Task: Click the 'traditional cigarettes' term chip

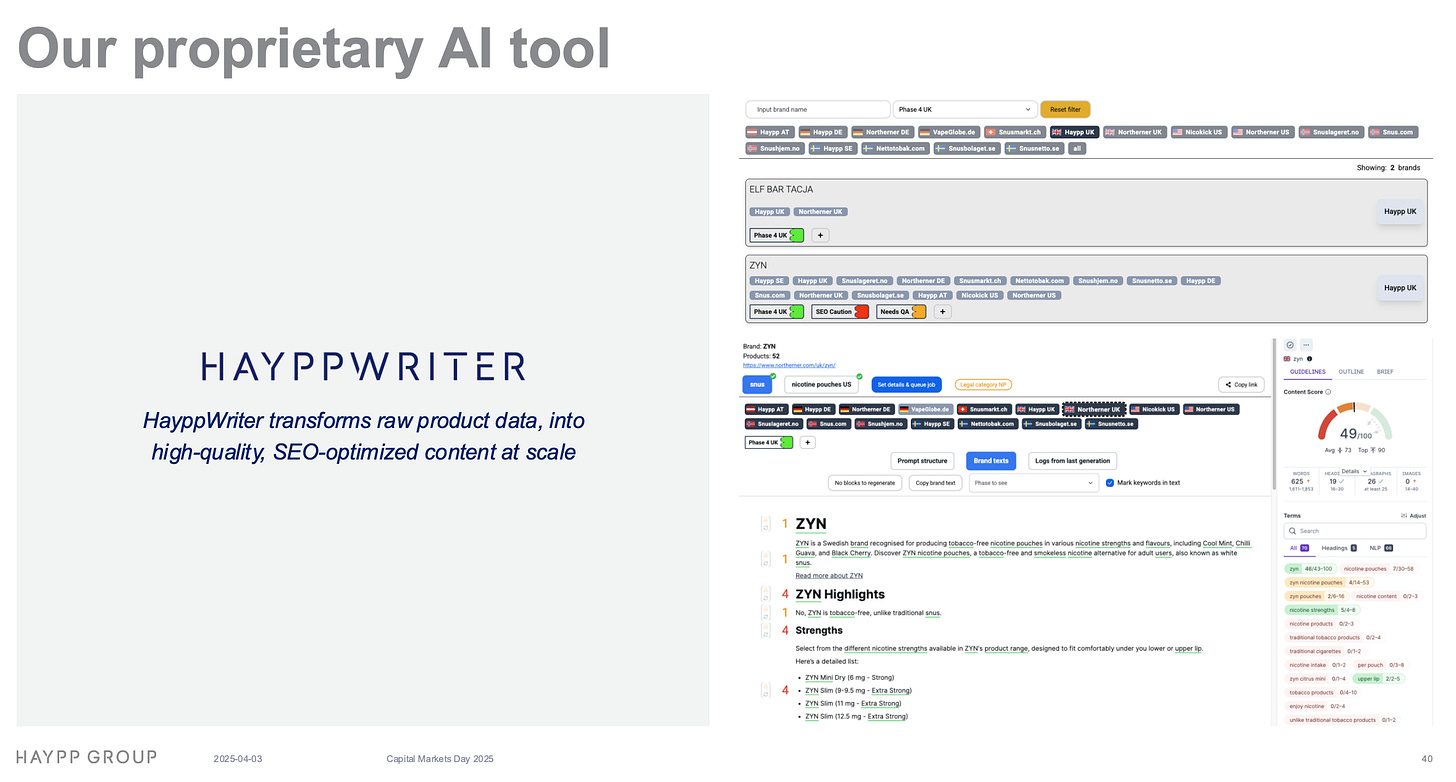Action: click(1324, 651)
